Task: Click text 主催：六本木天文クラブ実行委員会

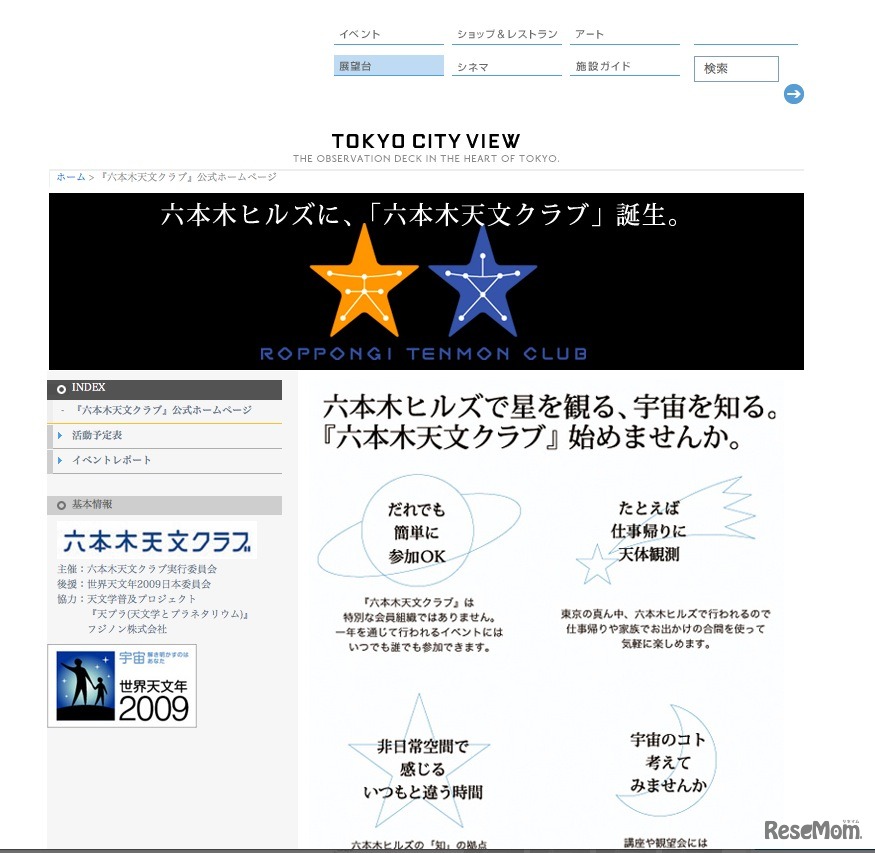Action: 137,569
